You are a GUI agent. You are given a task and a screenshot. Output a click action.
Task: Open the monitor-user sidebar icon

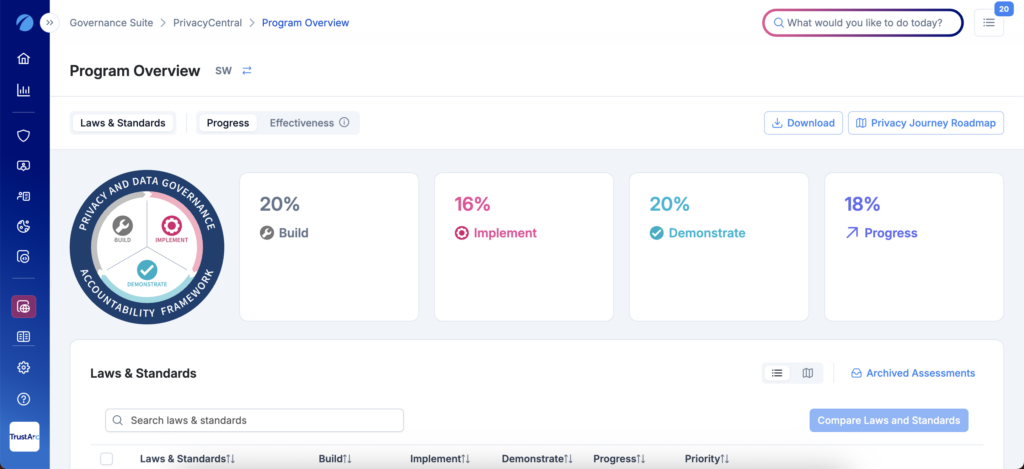24,166
